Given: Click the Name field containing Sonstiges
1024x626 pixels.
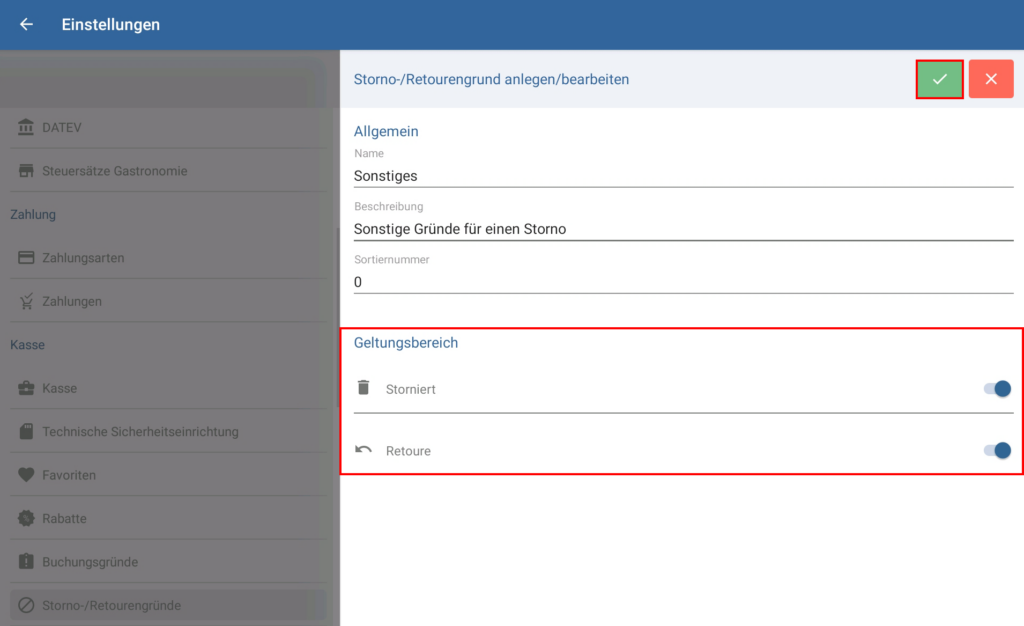Looking at the screenshot, I should click(683, 176).
